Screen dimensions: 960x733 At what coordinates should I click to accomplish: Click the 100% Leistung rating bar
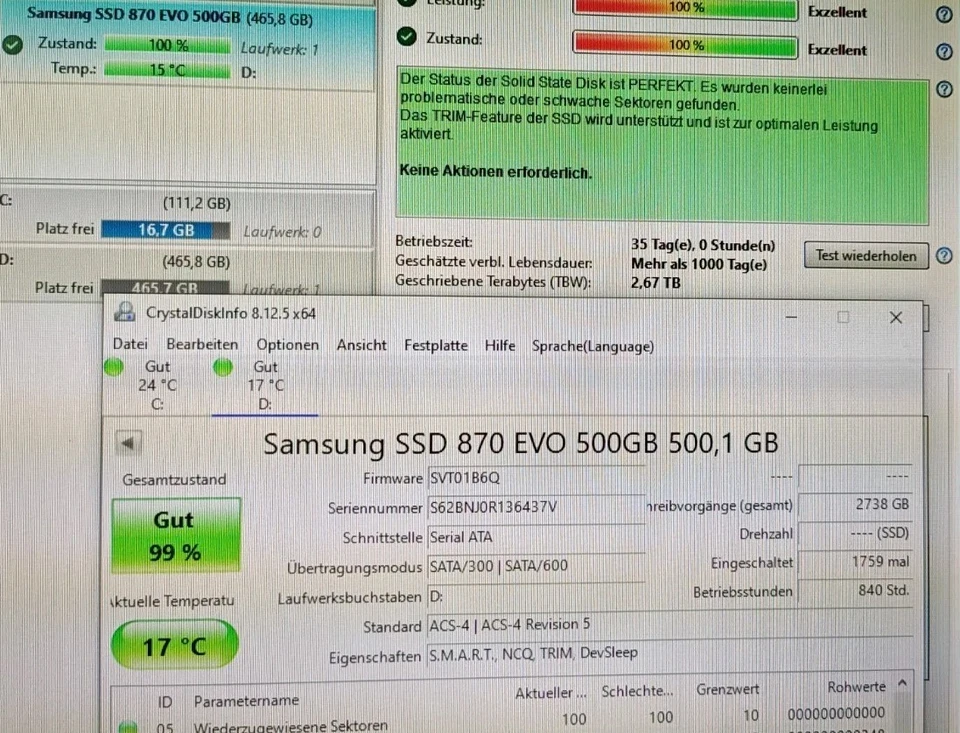tap(684, 10)
